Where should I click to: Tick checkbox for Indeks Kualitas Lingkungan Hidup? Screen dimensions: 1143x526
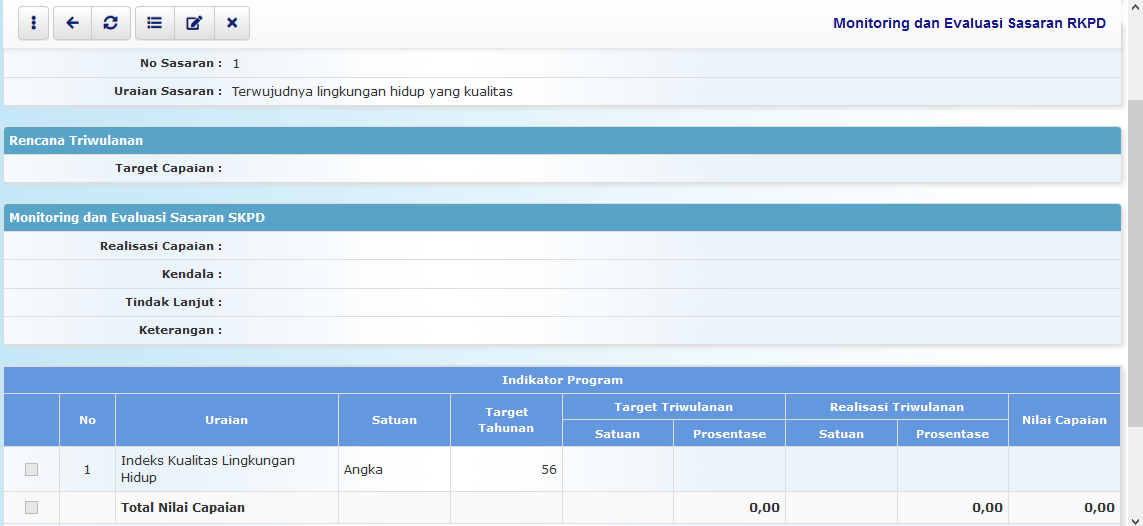[x=31, y=469]
